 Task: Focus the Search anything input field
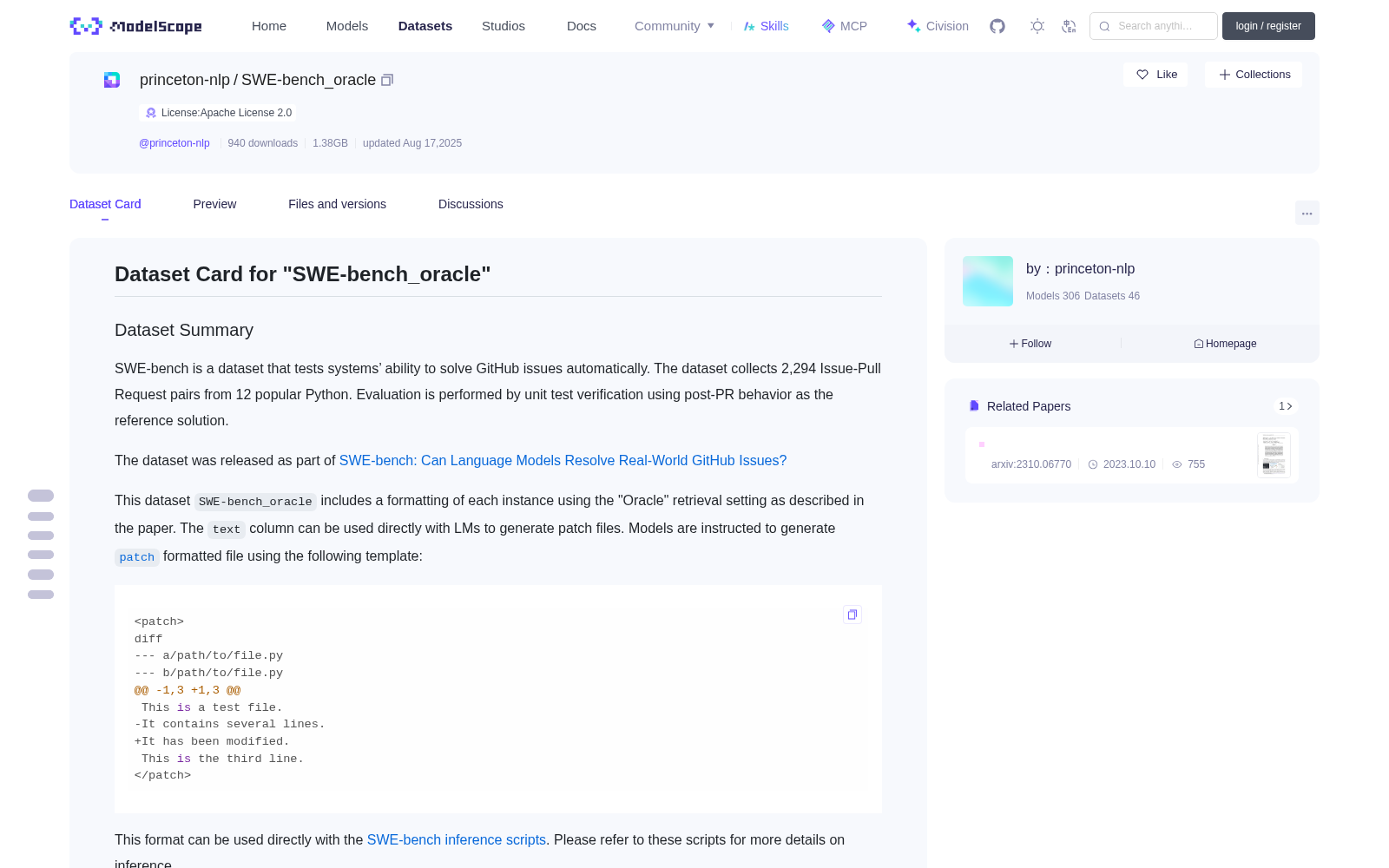point(1154,26)
